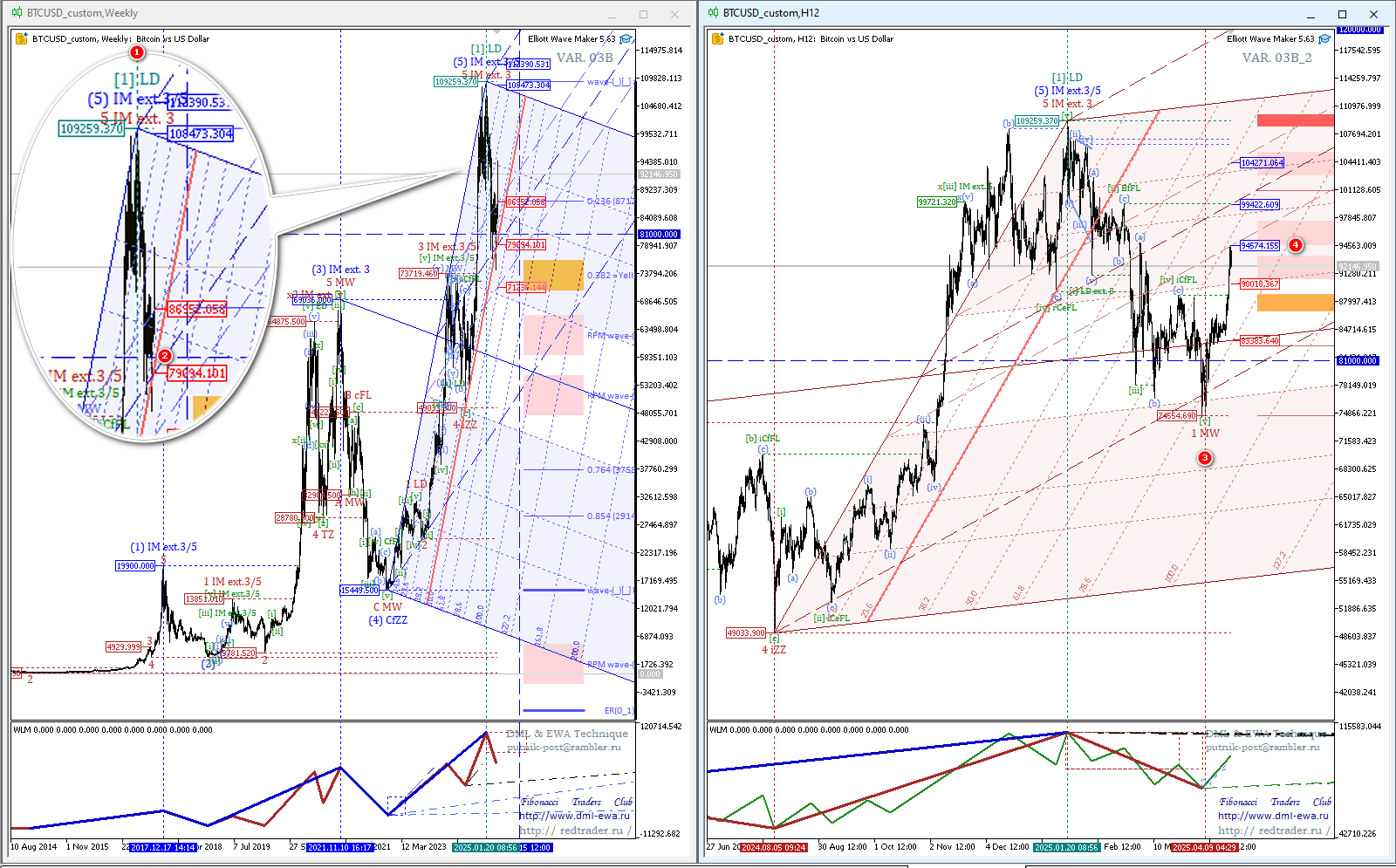Click the graduation cap icon on the H12 chart

tap(1324, 39)
